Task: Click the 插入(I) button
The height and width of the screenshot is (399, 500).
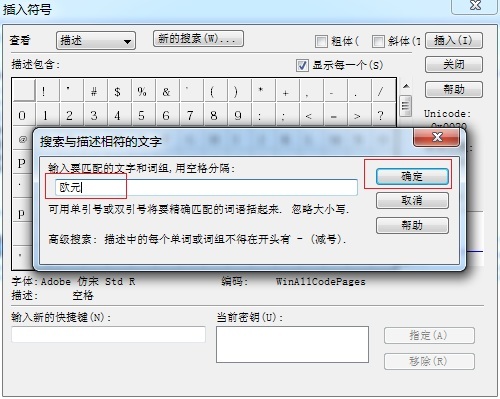Action: coord(454,40)
